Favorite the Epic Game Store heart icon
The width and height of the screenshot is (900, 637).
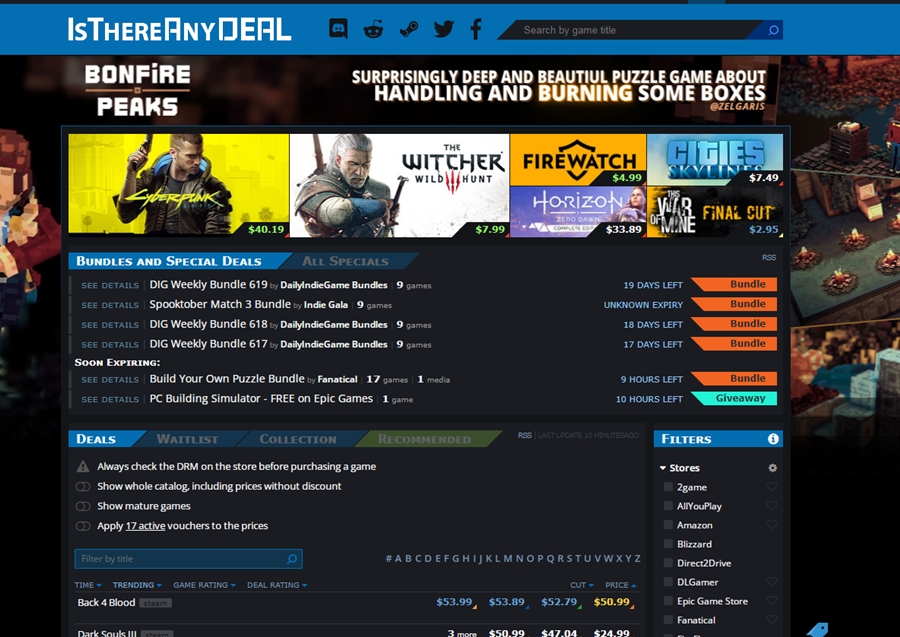click(771, 600)
